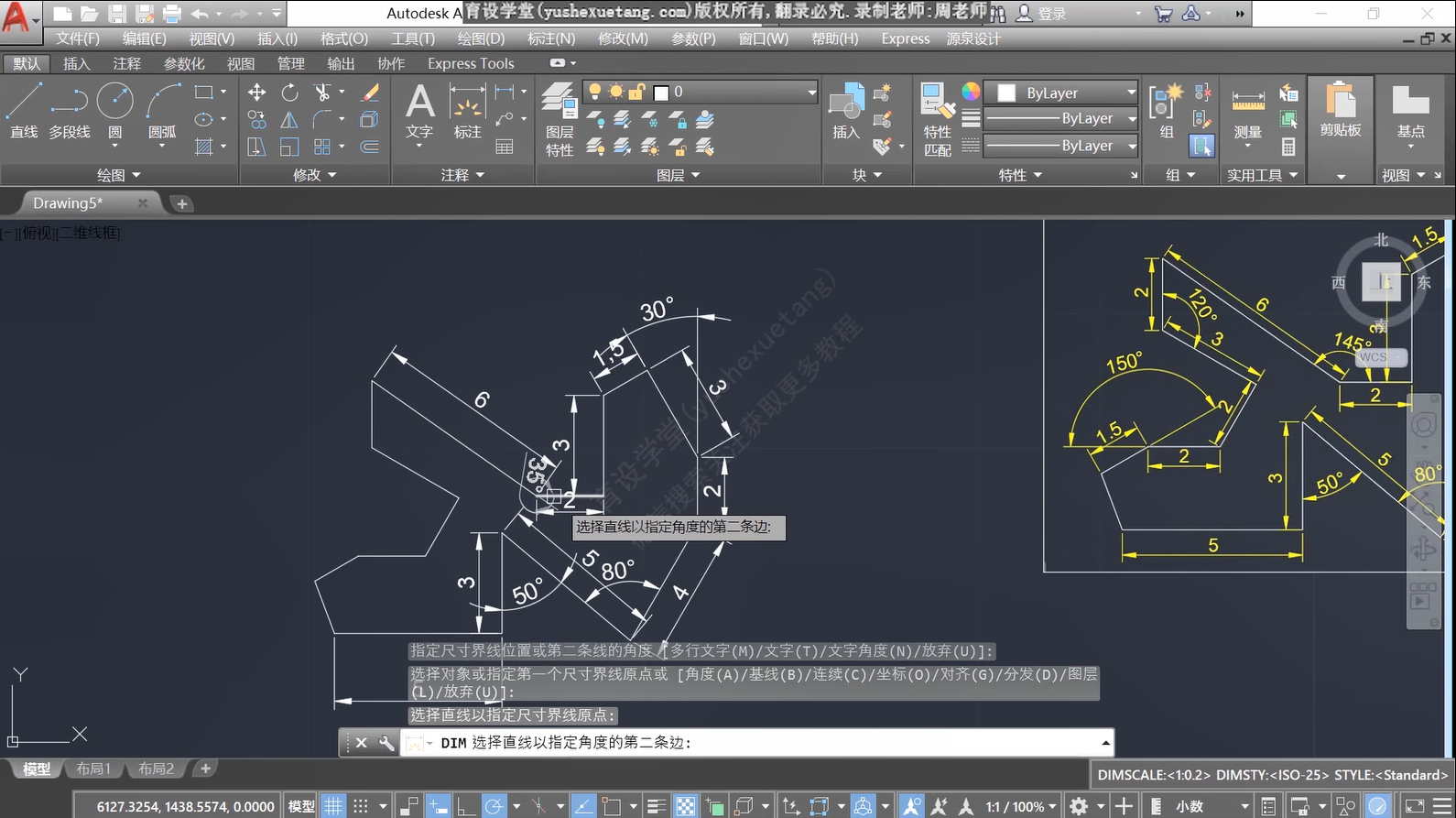Toggle ortho mode in status bar
The image size is (1456, 818).
click(x=466, y=806)
